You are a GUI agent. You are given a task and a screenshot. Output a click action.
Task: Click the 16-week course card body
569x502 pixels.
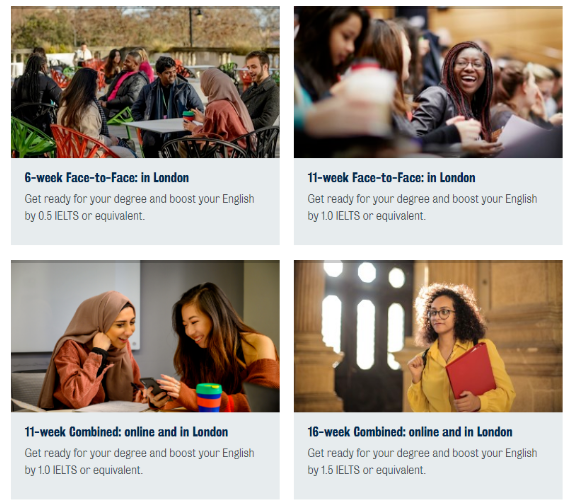point(428,456)
